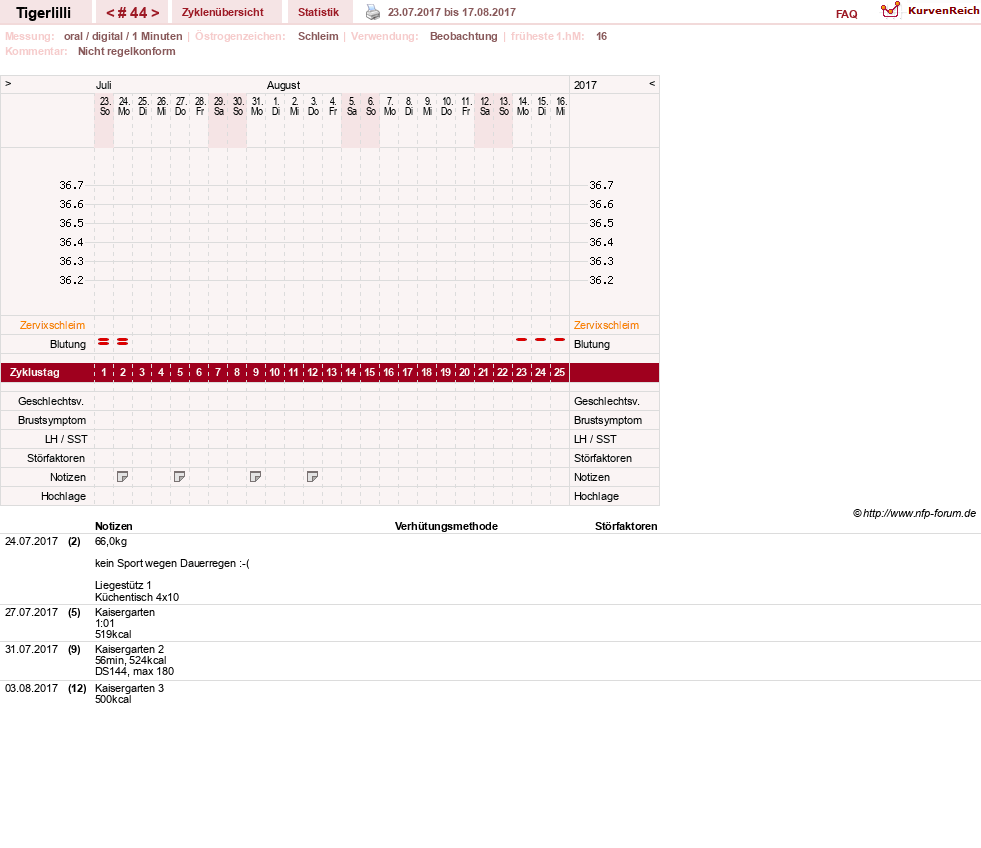Click the date column '31. Mo'
Viewport: 981px width, 848px height.
point(257,106)
